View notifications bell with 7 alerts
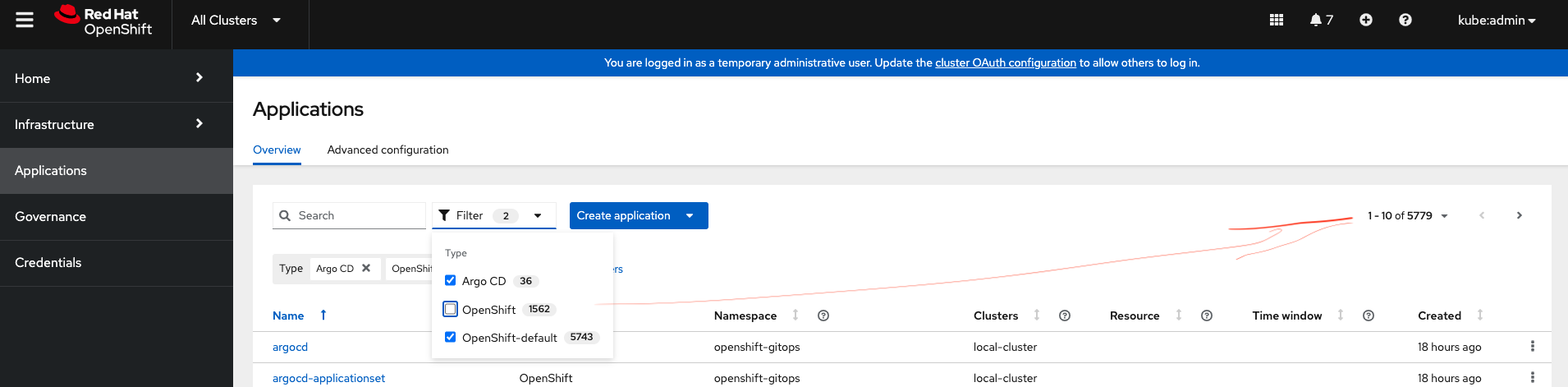The image size is (1568, 387). (1320, 20)
